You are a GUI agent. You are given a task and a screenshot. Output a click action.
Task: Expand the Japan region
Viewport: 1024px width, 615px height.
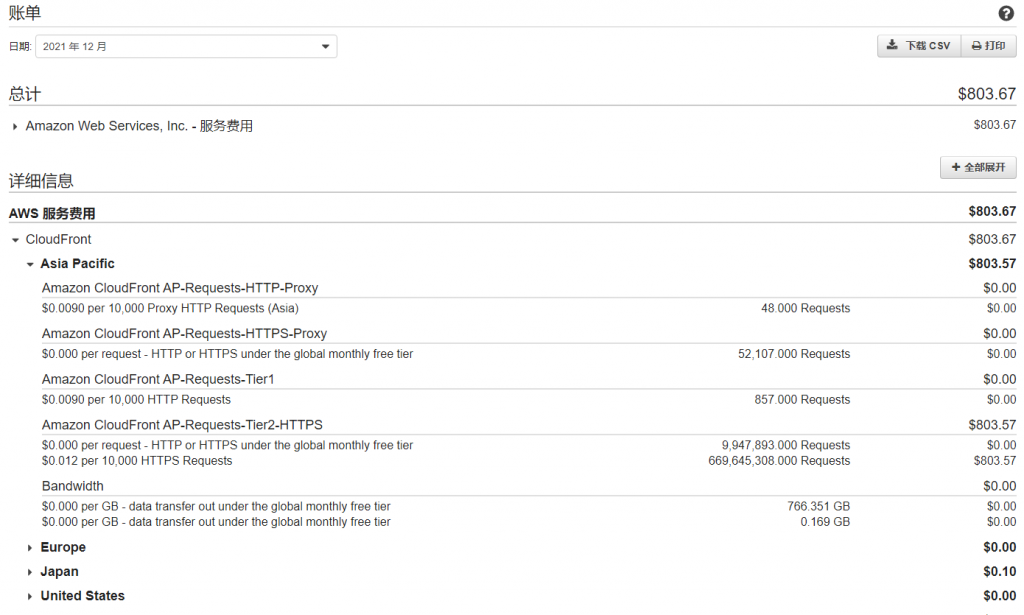click(x=29, y=572)
